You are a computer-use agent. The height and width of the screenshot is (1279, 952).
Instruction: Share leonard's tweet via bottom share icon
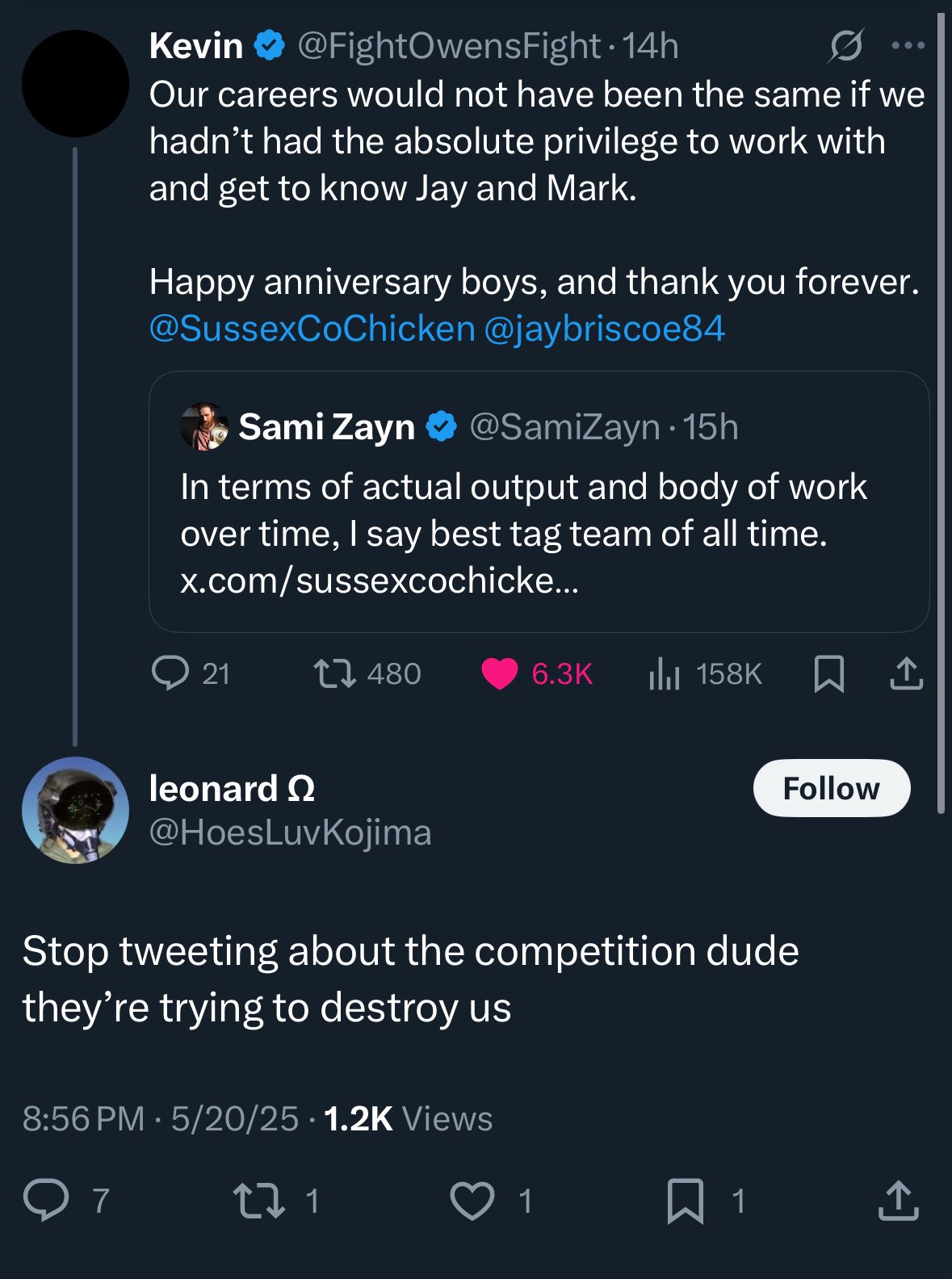(x=898, y=1200)
